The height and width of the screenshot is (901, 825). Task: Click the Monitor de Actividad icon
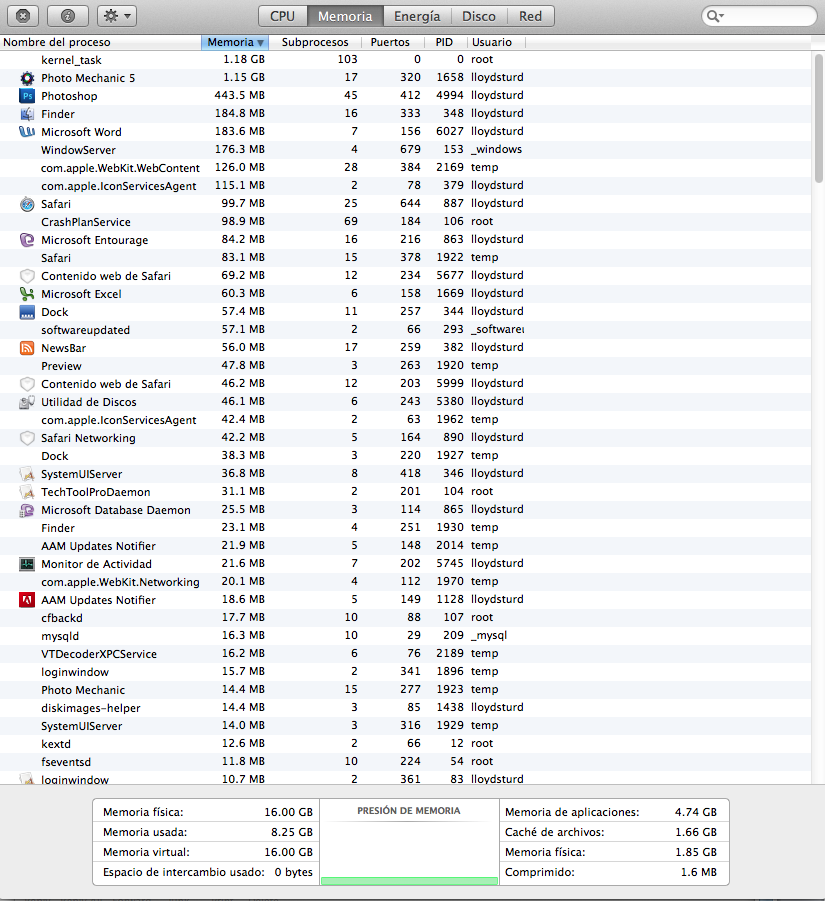click(x=27, y=564)
